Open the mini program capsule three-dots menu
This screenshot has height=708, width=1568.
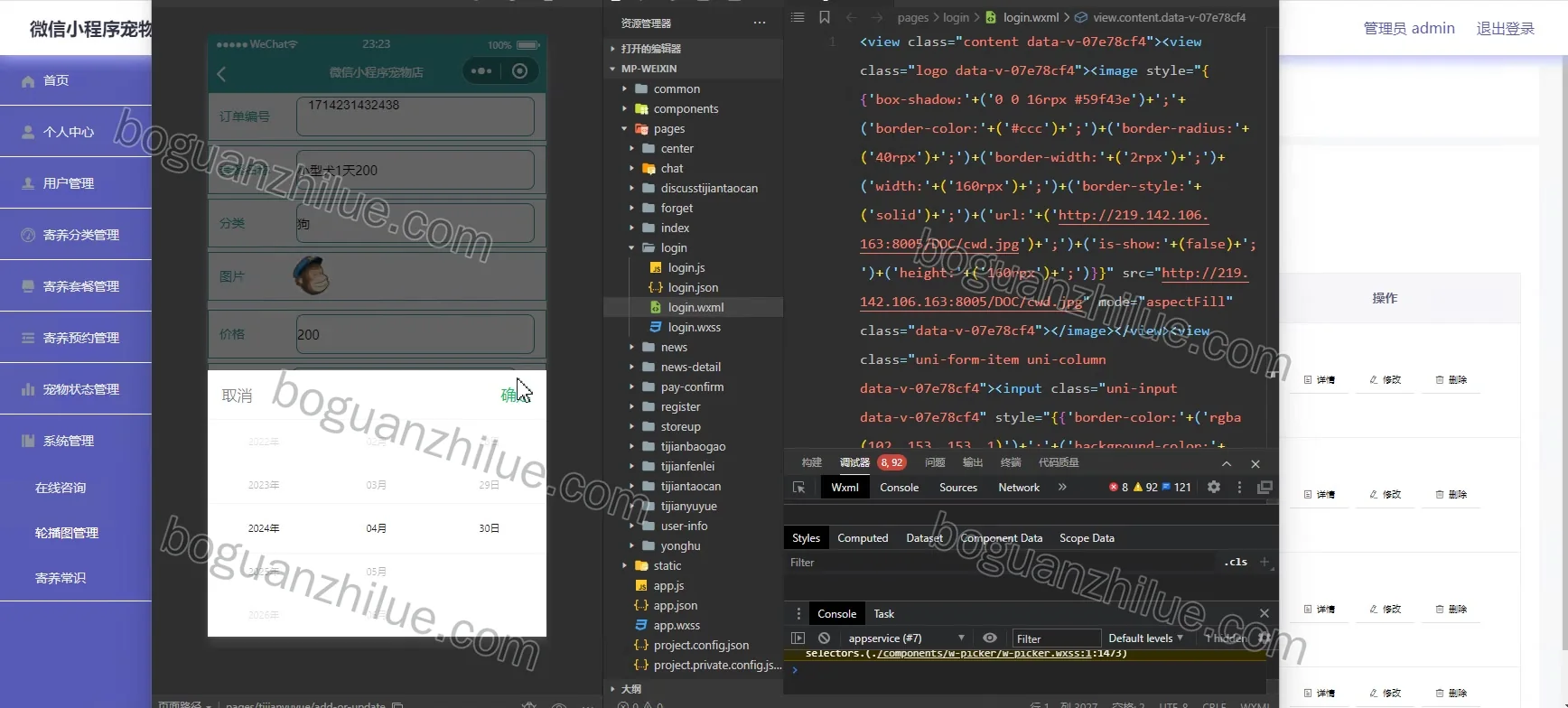(x=481, y=71)
